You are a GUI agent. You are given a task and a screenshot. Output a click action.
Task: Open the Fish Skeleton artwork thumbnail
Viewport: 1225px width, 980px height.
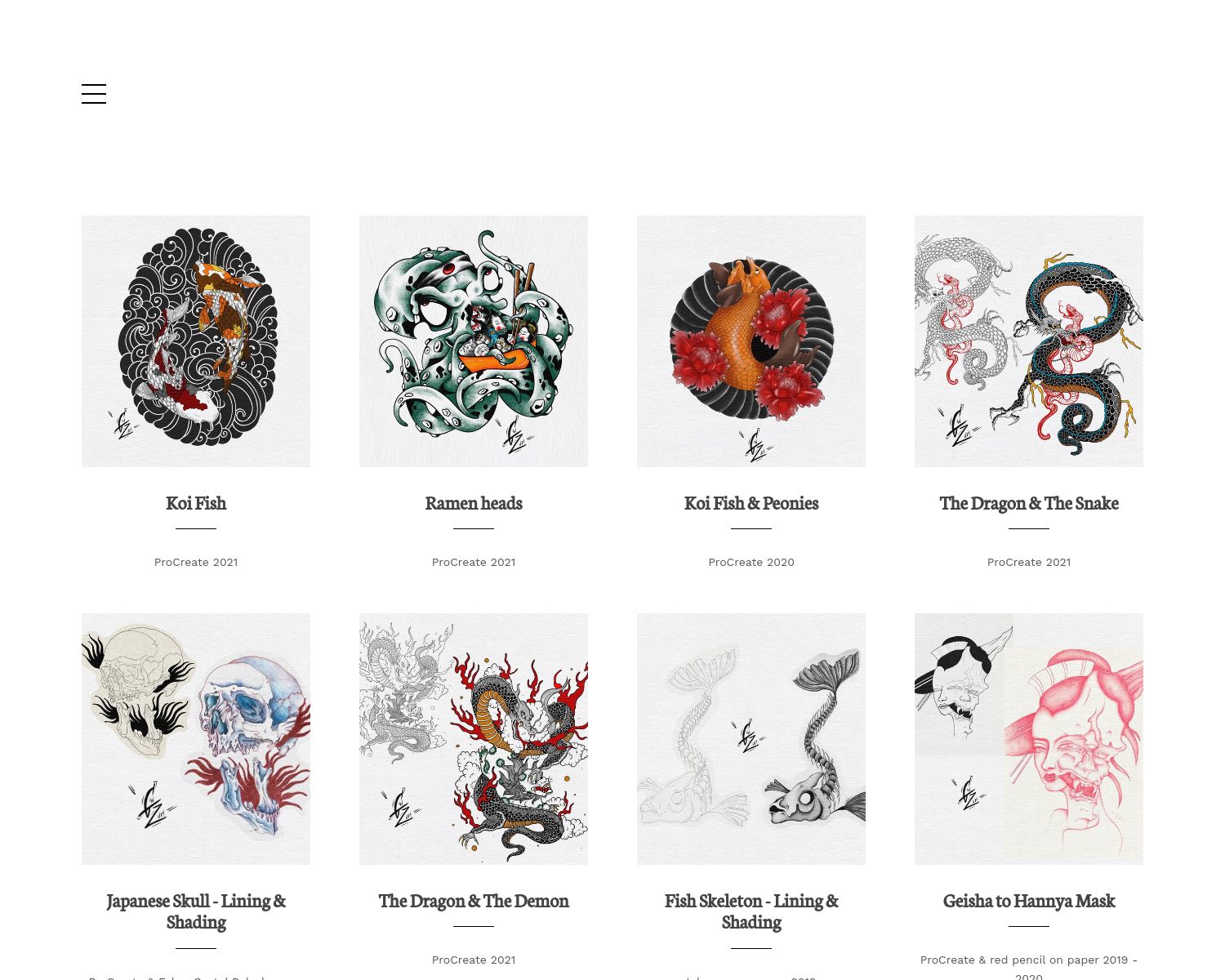(751, 739)
